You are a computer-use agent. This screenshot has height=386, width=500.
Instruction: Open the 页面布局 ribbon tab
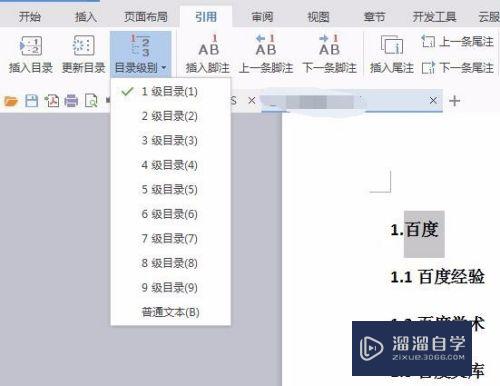(146, 16)
